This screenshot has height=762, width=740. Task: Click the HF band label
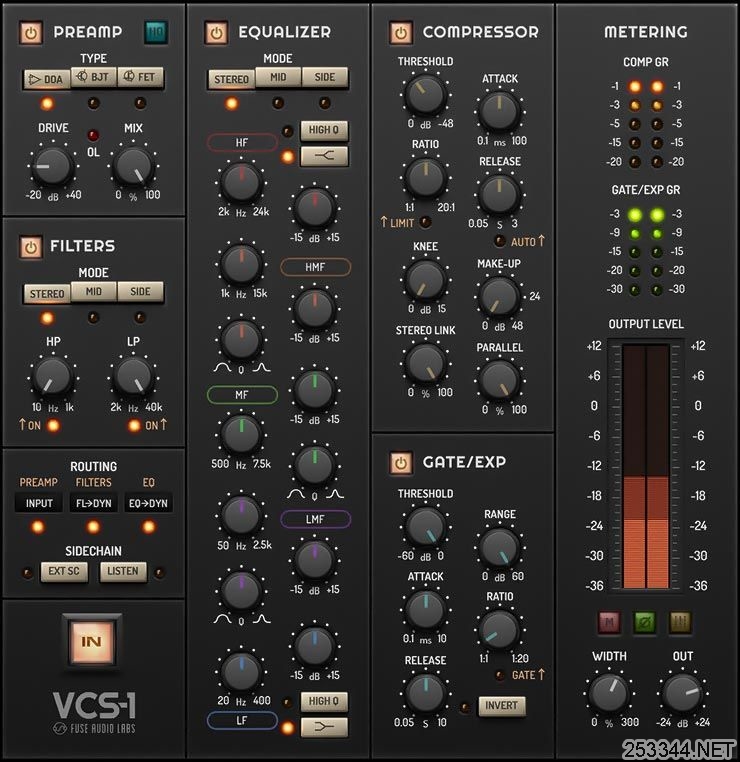click(x=242, y=142)
